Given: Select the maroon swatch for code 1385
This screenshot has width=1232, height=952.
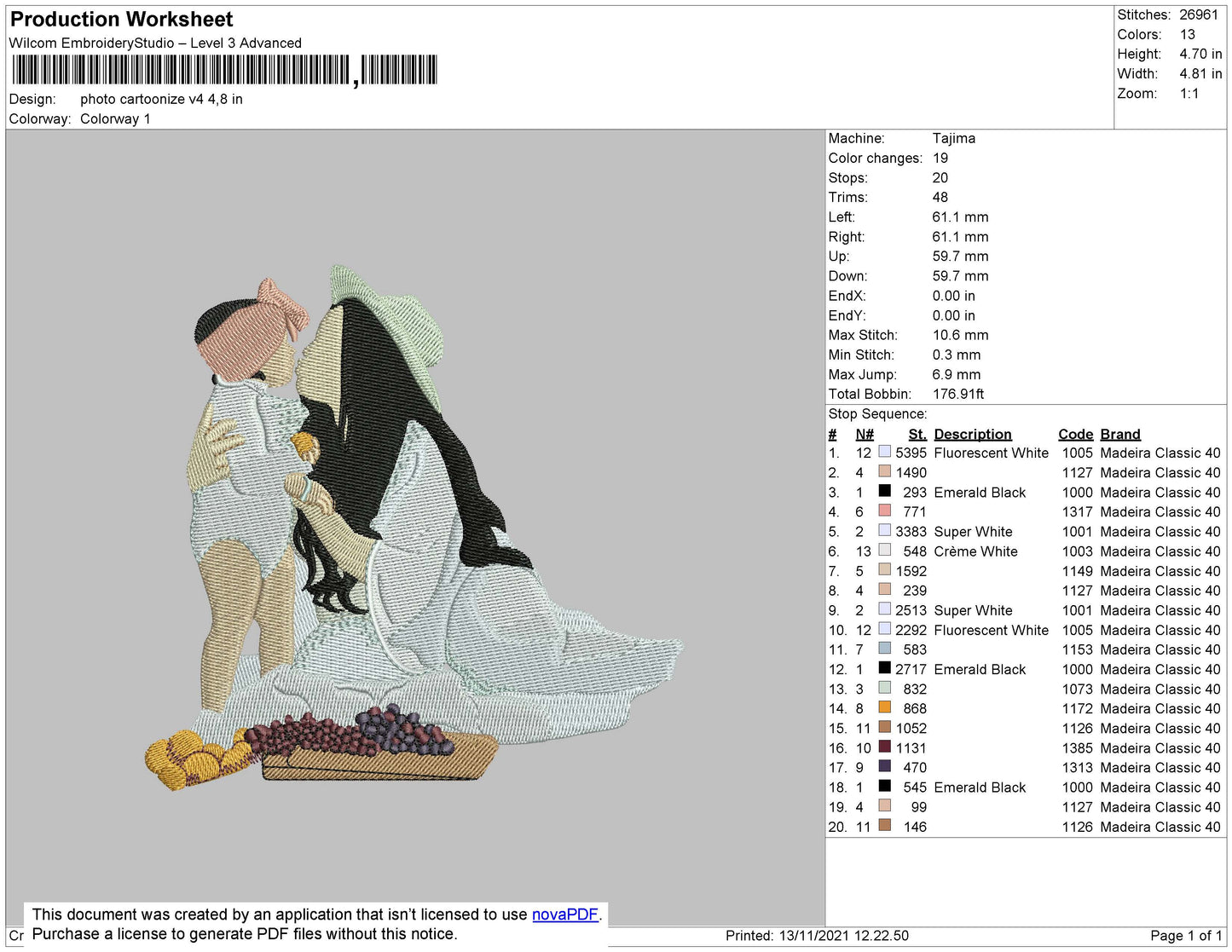Looking at the screenshot, I should point(885,747).
